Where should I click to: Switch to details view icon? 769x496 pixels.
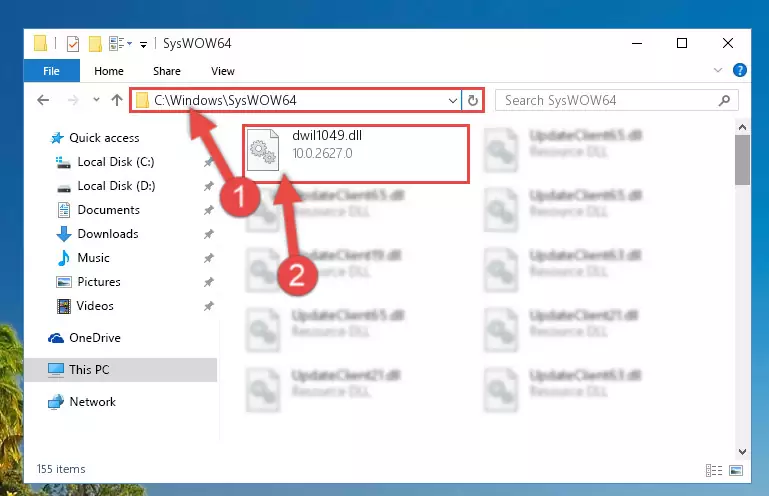pos(714,470)
